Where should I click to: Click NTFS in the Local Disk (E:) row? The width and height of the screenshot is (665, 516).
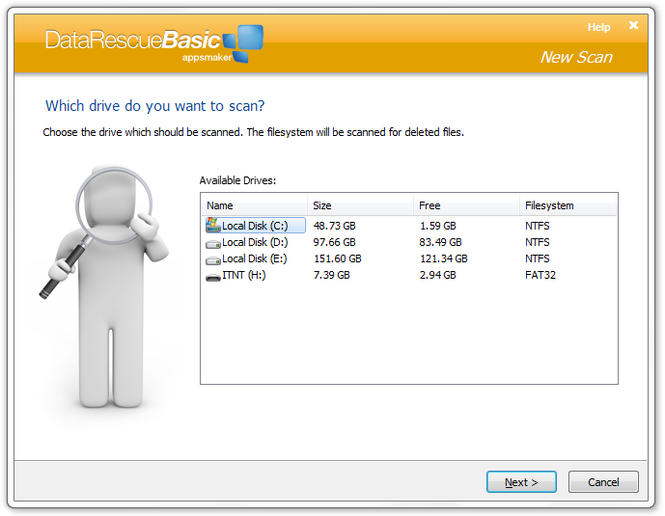pos(537,259)
